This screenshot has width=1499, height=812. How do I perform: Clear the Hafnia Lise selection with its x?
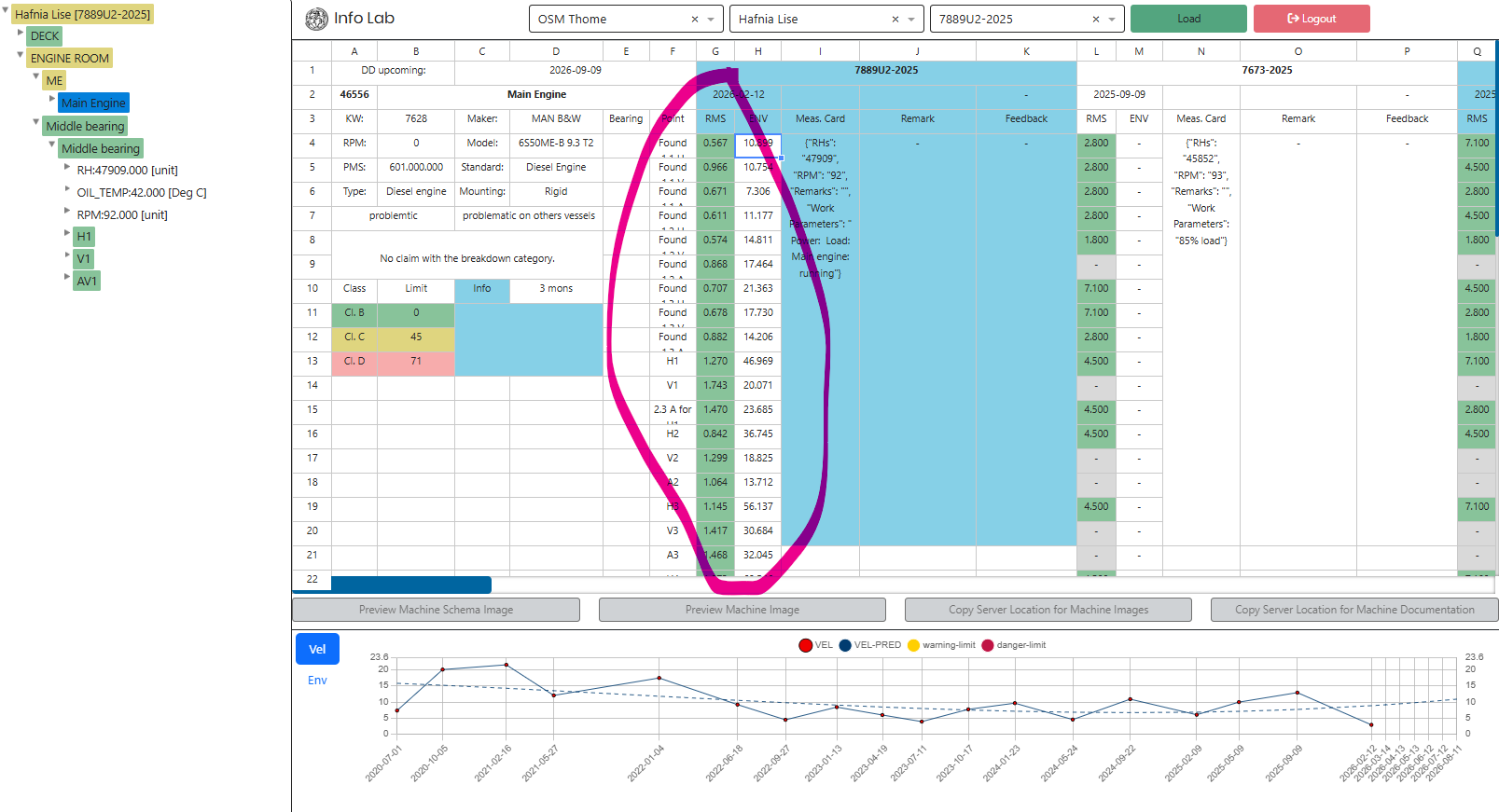pyautogui.click(x=895, y=19)
